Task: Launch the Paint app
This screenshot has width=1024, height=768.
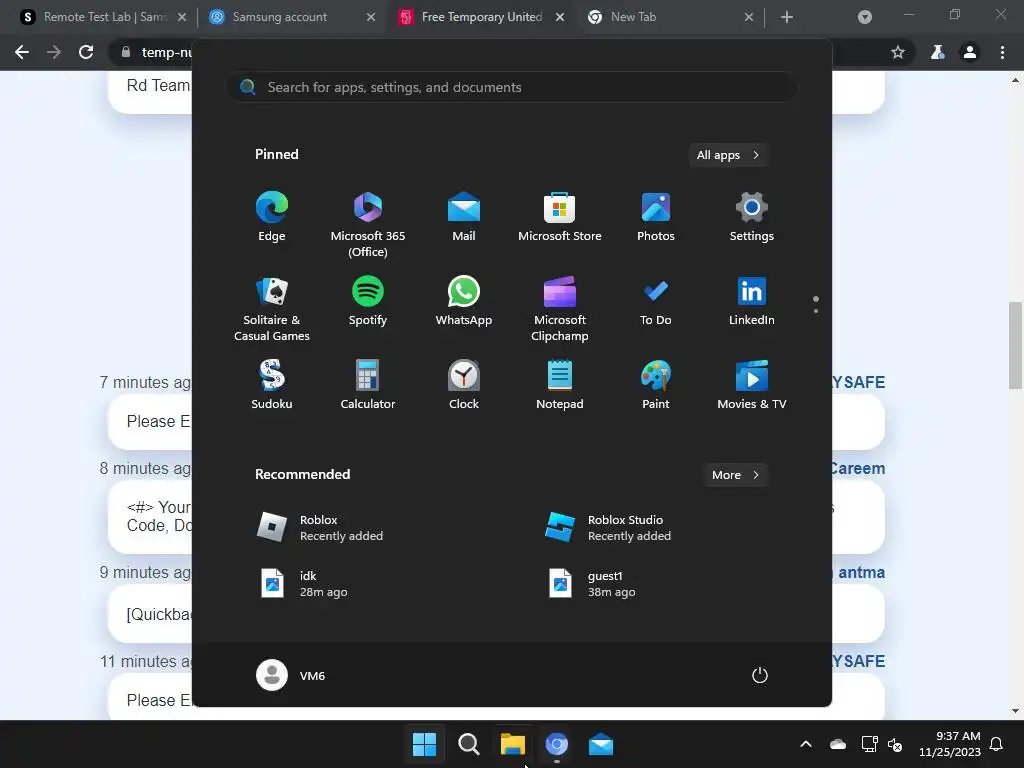Action: (x=656, y=386)
